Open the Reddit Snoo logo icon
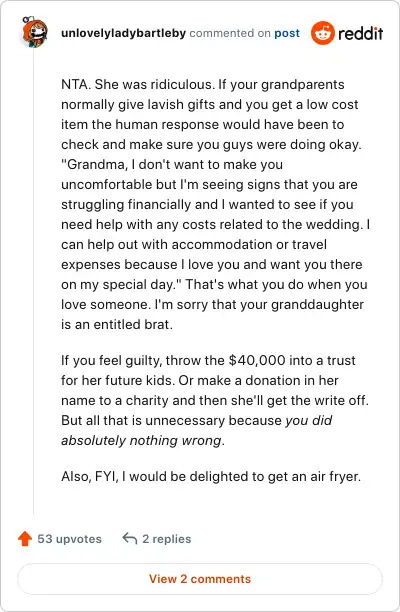This screenshot has height=612, width=400. point(323,33)
